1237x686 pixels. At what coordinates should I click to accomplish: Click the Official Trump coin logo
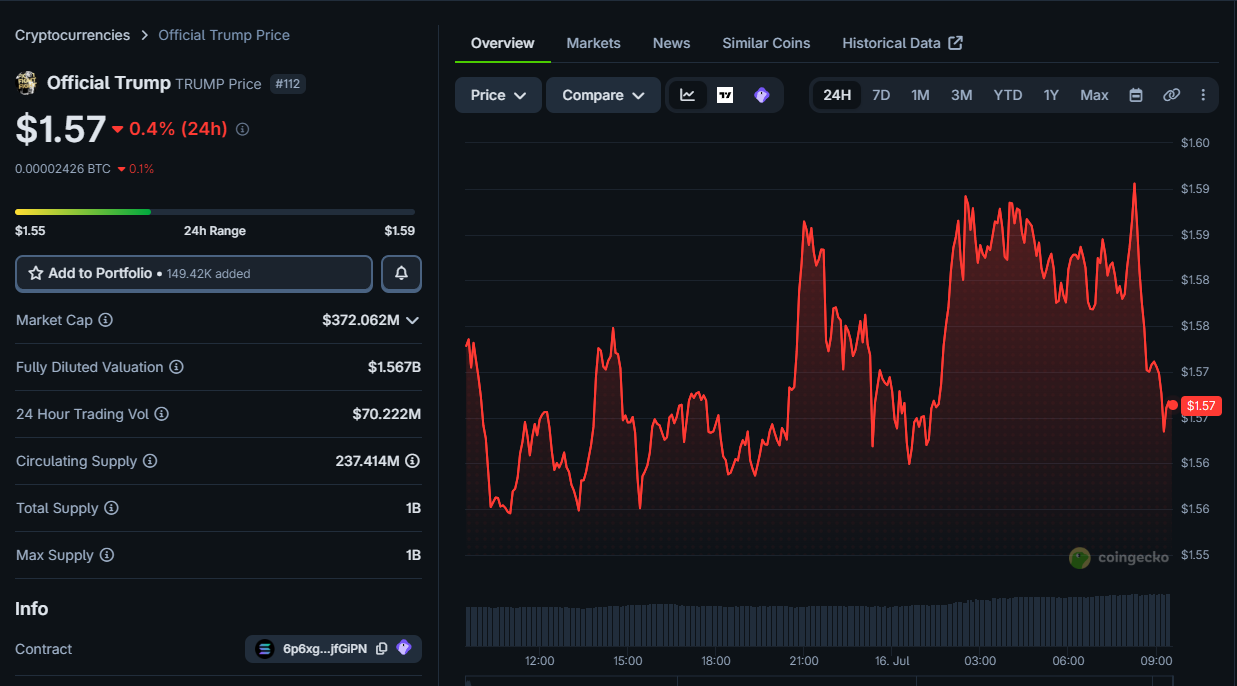27,82
